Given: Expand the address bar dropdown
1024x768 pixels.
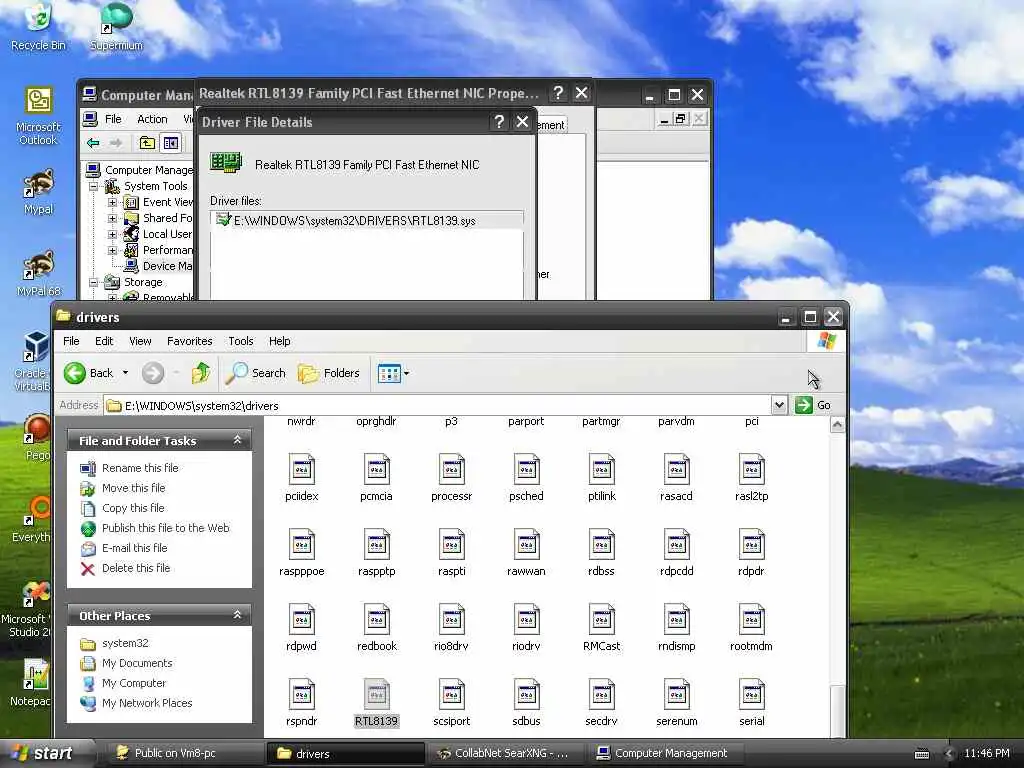Looking at the screenshot, I should (778, 405).
